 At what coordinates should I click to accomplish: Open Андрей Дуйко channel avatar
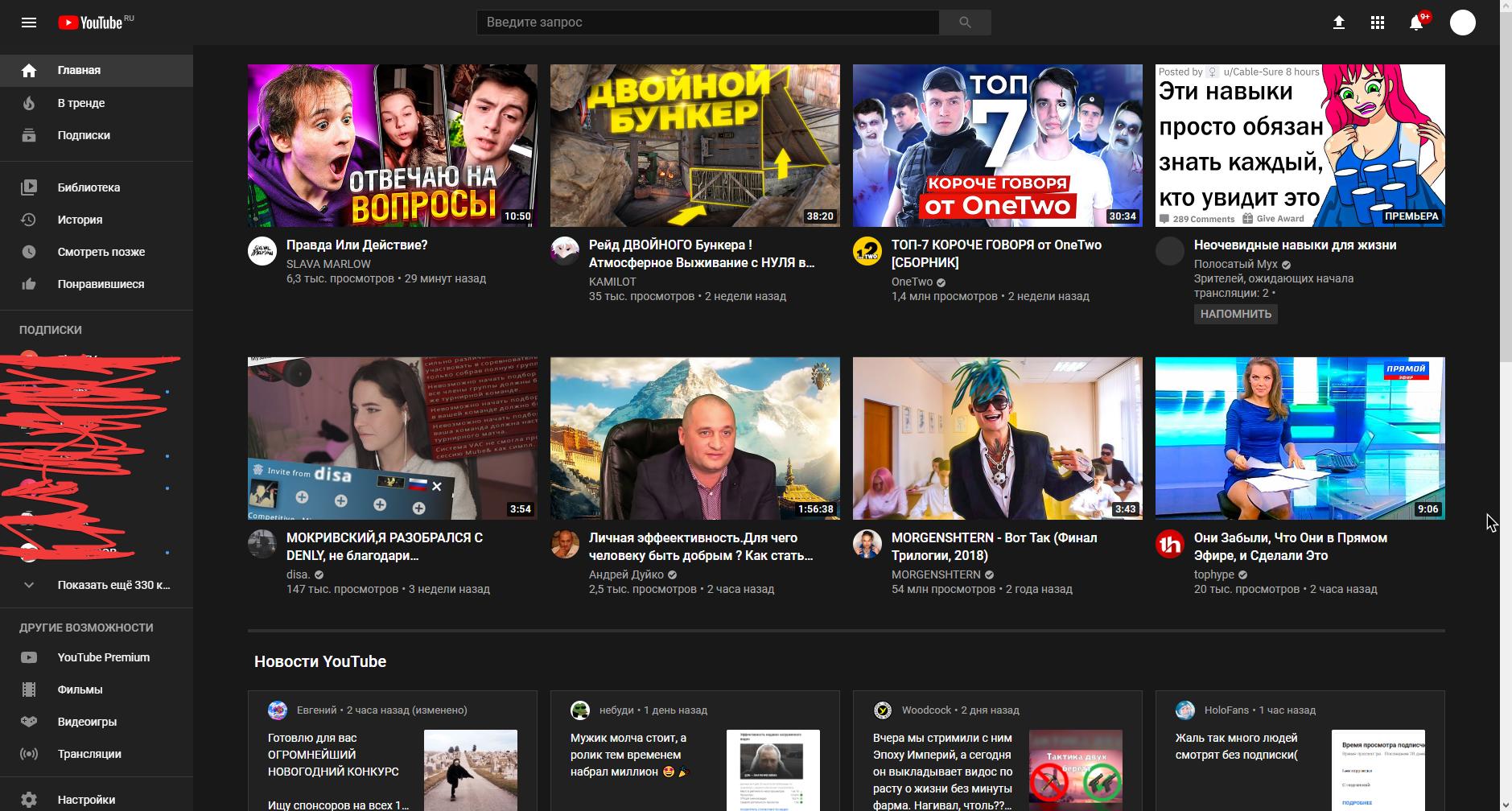click(x=565, y=544)
